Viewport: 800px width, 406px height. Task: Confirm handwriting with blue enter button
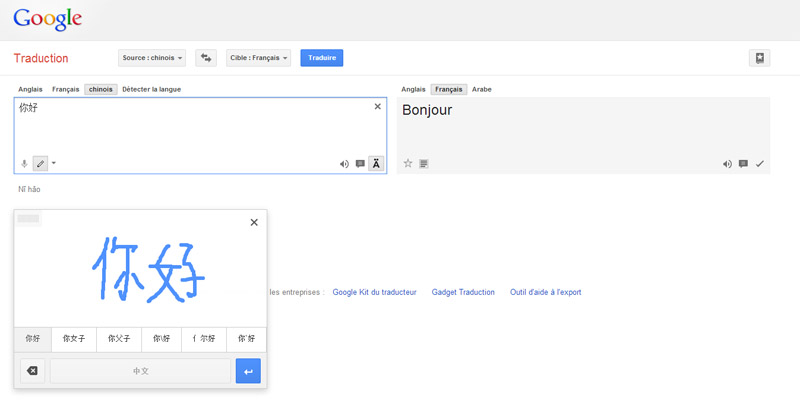[248, 371]
